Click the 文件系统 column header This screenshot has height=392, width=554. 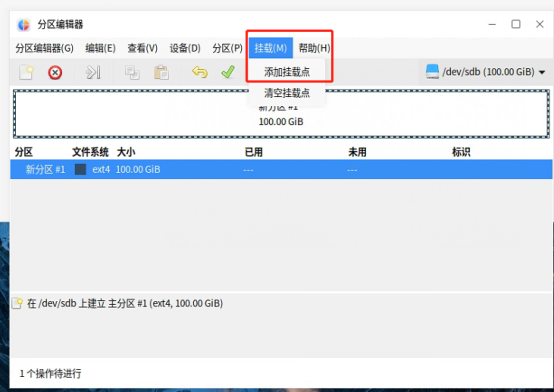(x=90, y=152)
